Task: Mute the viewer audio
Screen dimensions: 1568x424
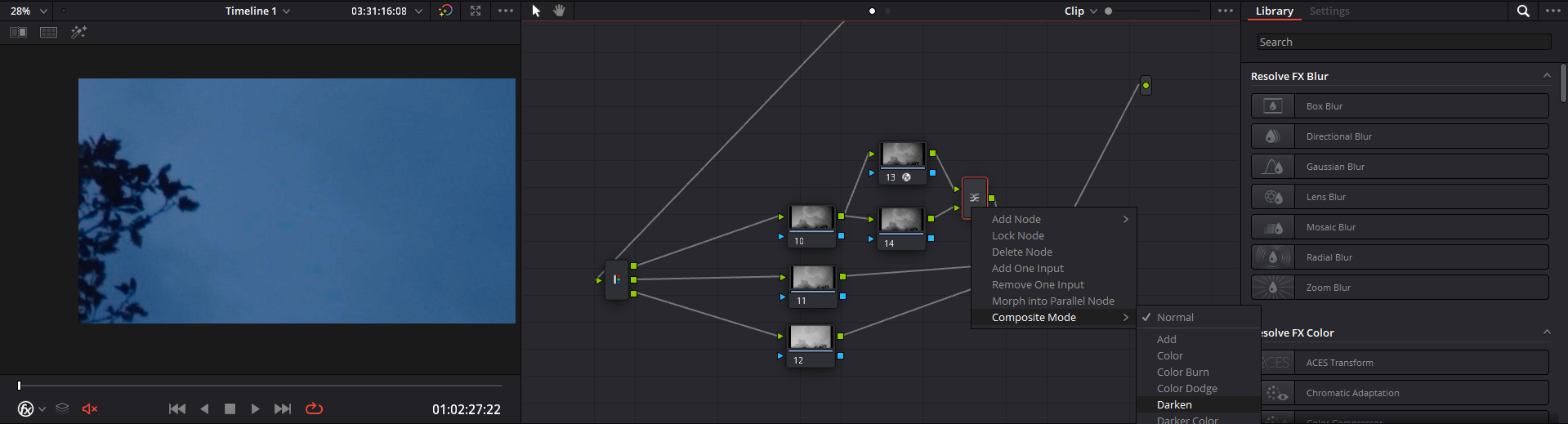Action: click(x=90, y=408)
